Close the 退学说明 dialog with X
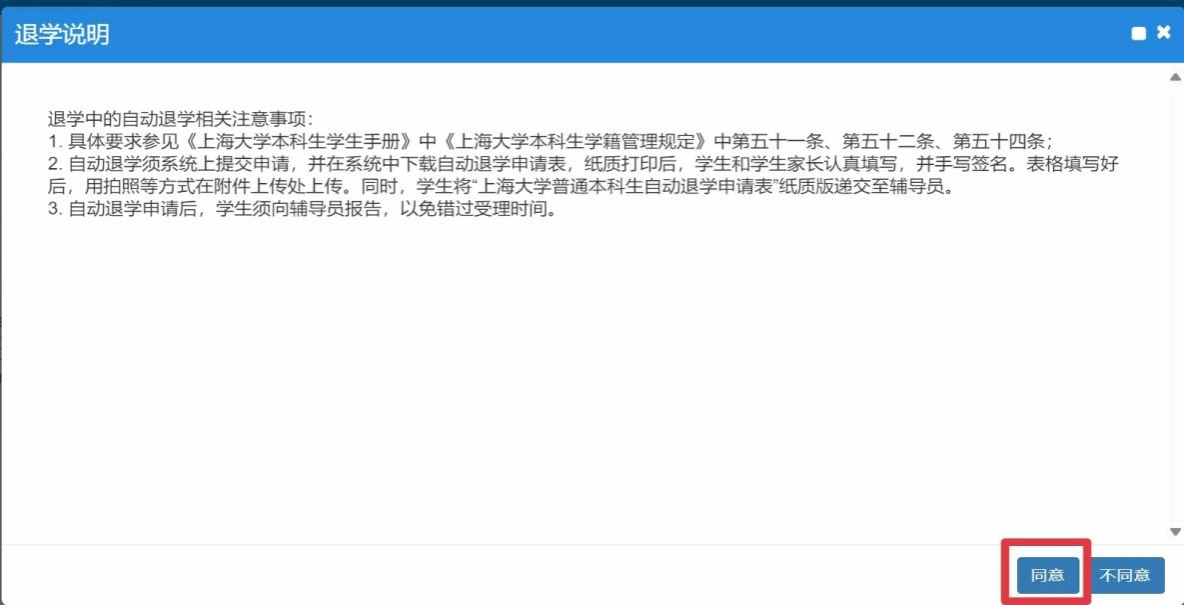 click(1163, 33)
